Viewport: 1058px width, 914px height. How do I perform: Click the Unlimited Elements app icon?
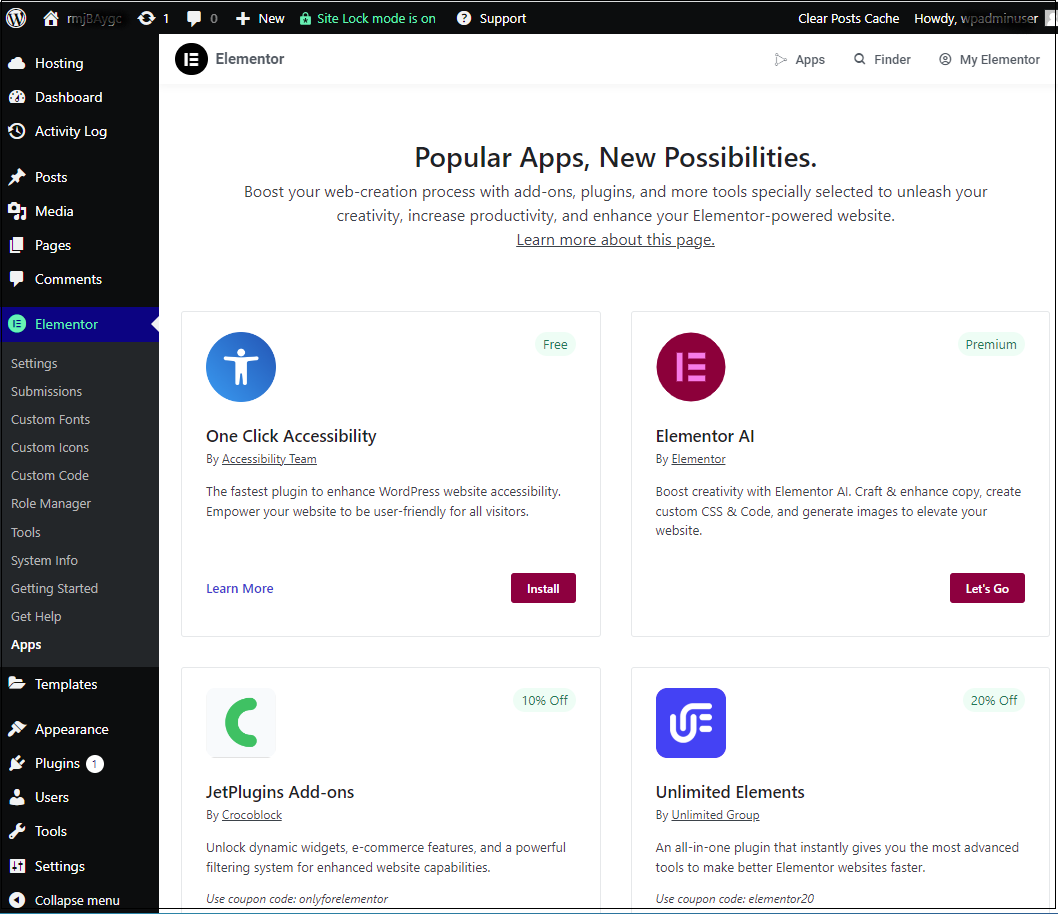pos(690,722)
